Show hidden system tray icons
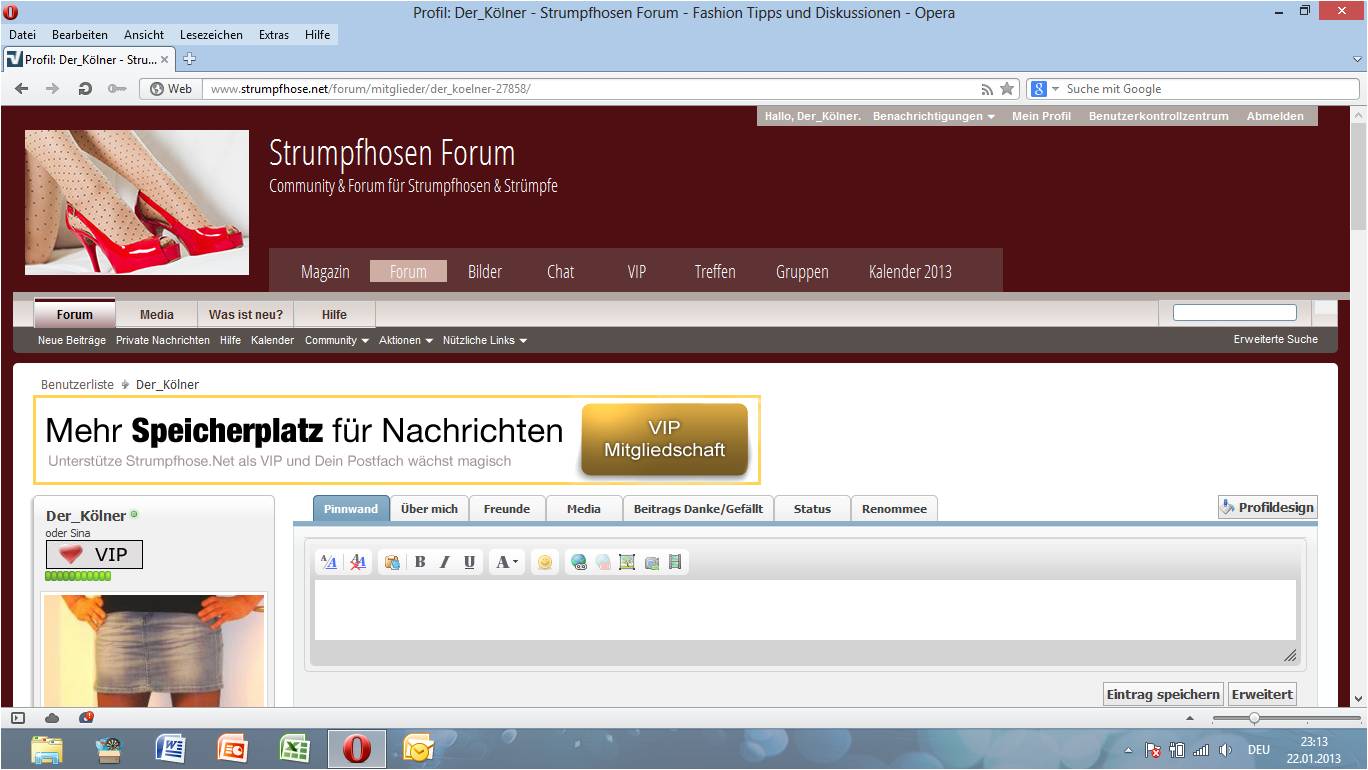The image size is (1368, 770). (1128, 750)
